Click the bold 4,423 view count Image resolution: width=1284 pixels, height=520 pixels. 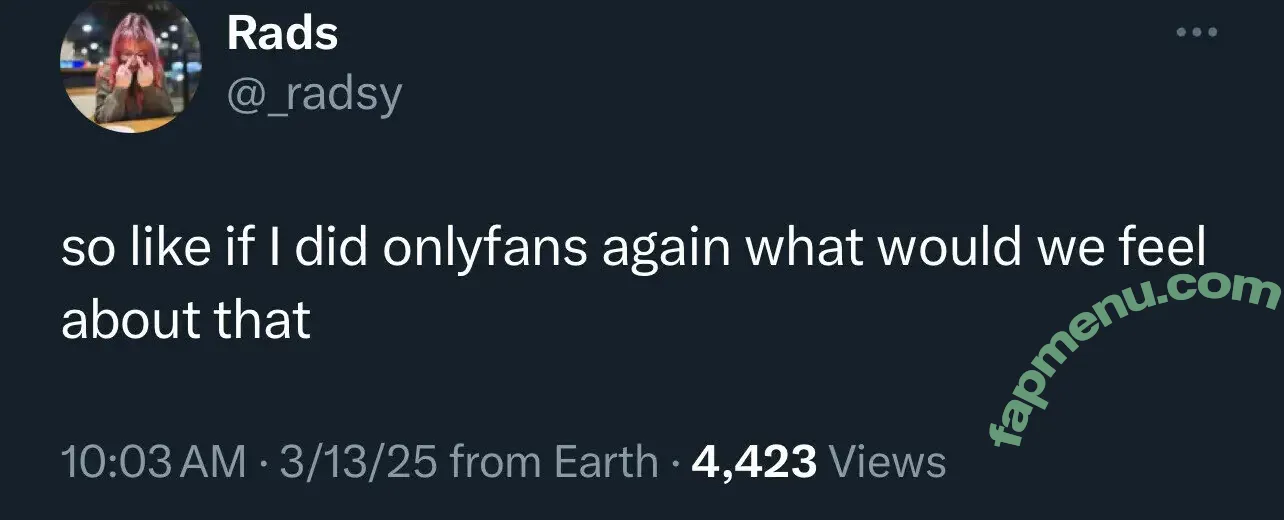pyautogui.click(x=754, y=462)
